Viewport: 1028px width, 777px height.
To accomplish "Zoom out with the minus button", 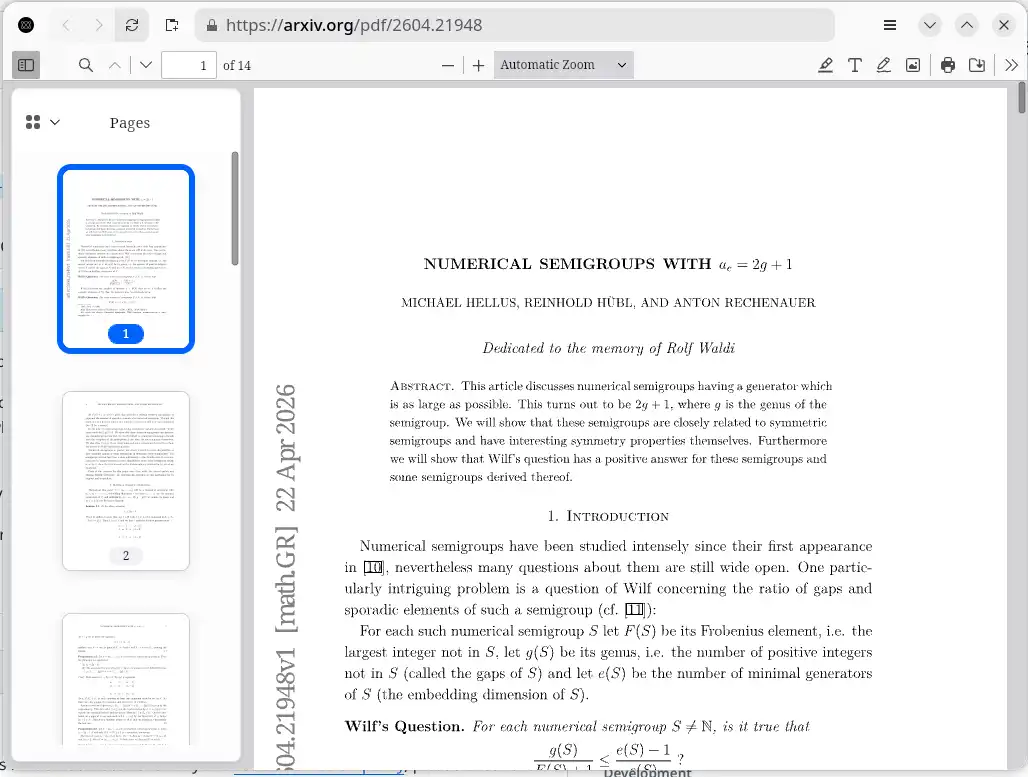I will [x=448, y=65].
